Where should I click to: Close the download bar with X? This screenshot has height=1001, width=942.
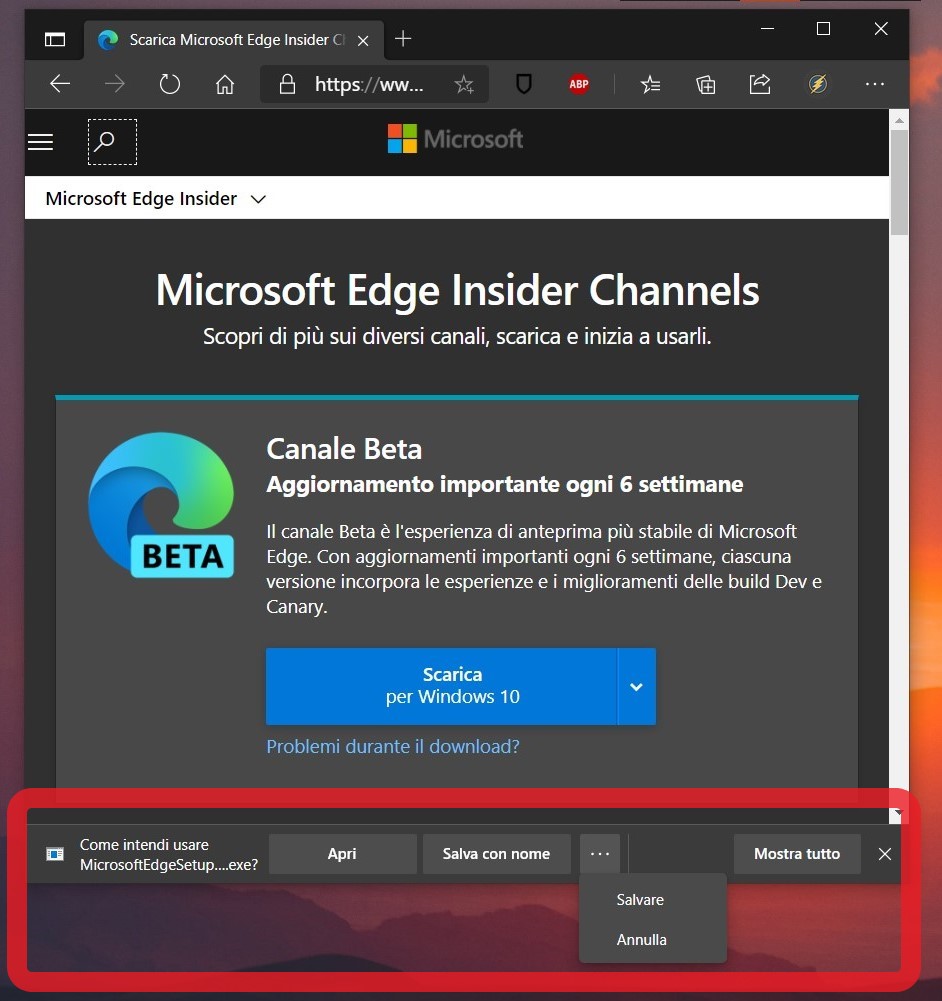(885, 854)
